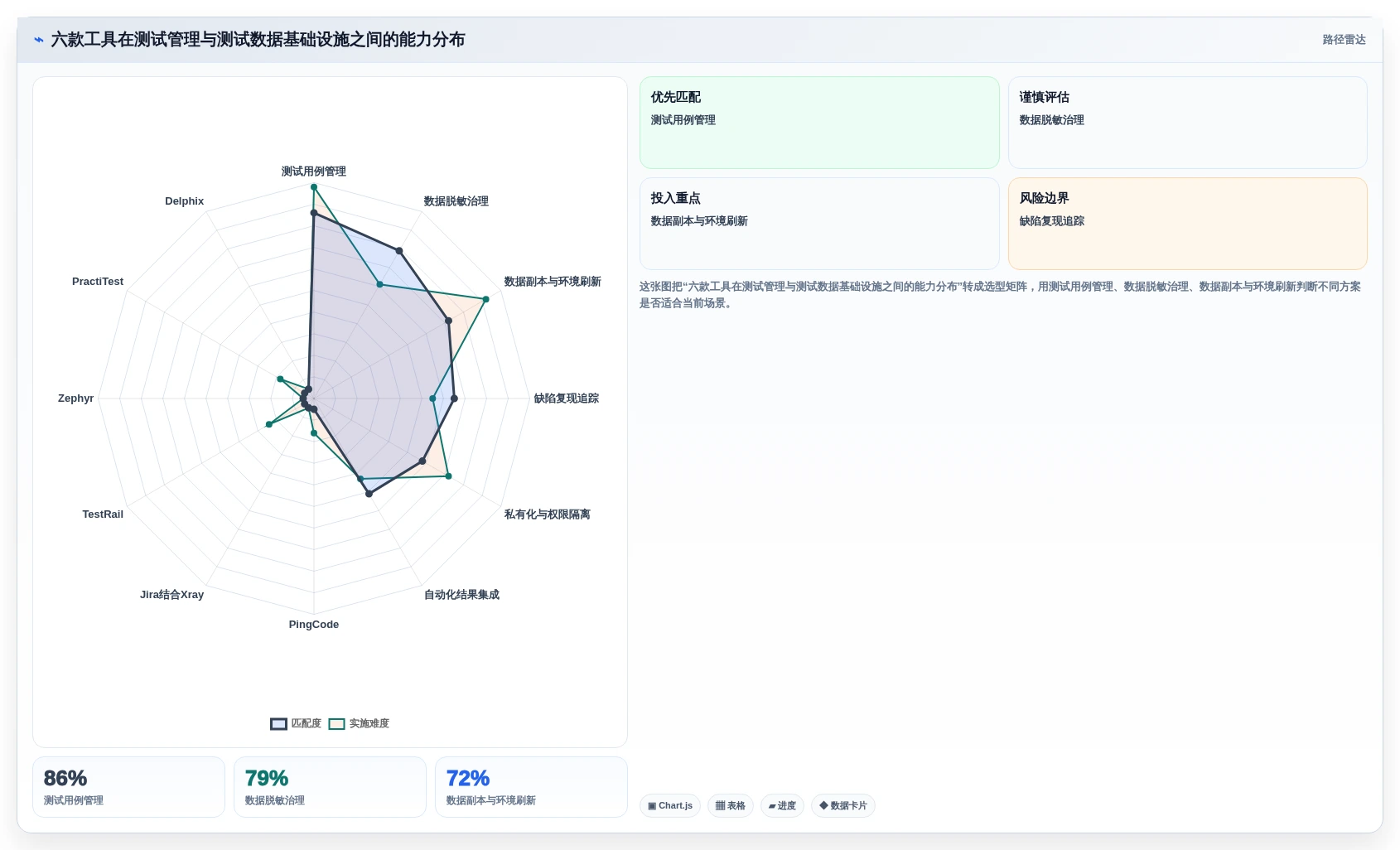Click the 匹配度 legend color box
1400x850 pixels.
[x=278, y=724]
